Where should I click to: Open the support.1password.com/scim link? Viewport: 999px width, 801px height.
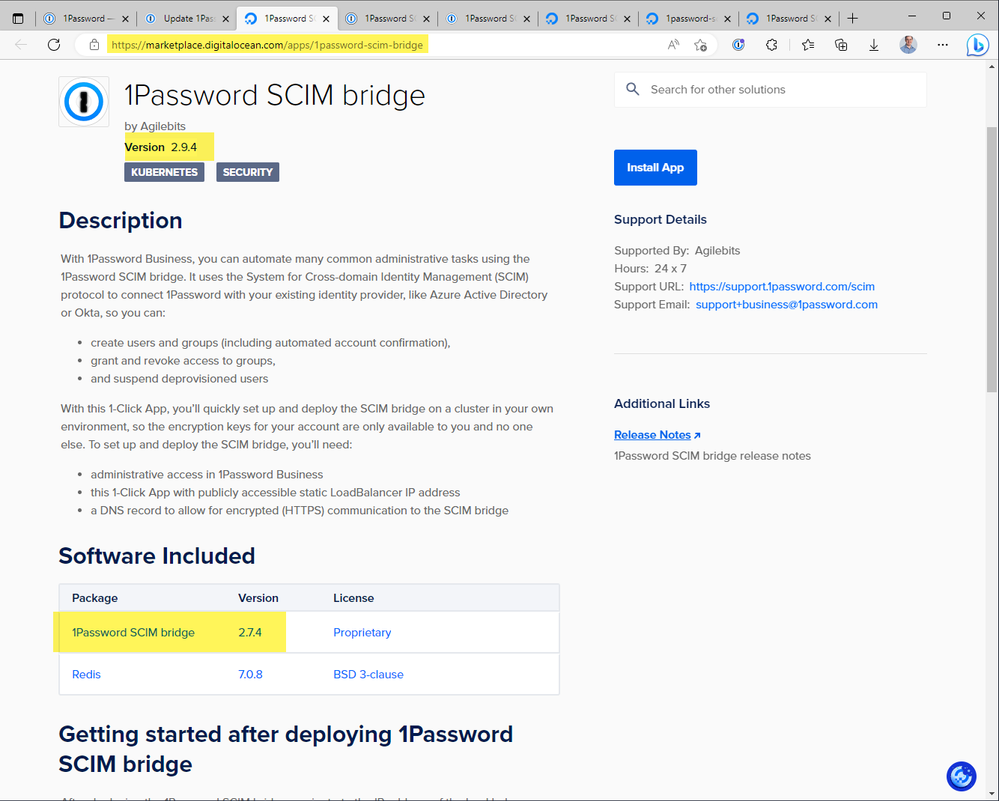click(x=782, y=287)
